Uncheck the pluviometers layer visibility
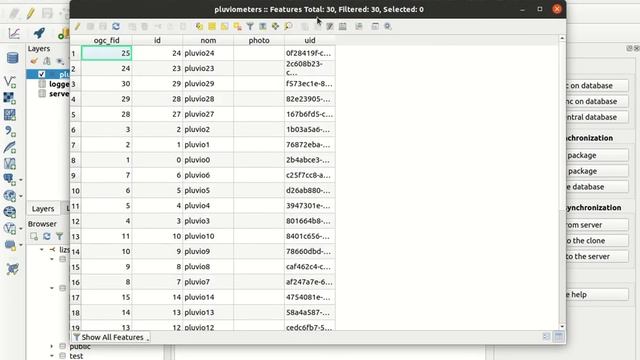 click(42, 74)
